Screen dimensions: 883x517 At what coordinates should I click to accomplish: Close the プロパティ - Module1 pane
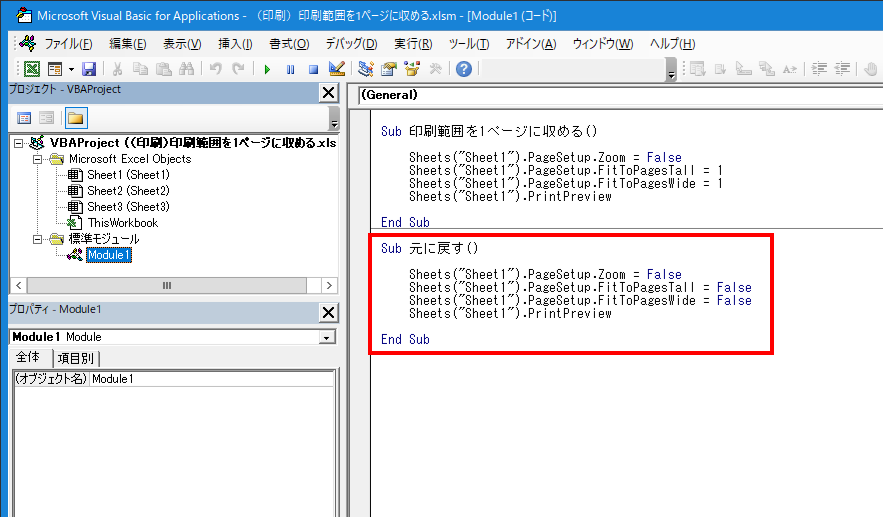coord(328,313)
